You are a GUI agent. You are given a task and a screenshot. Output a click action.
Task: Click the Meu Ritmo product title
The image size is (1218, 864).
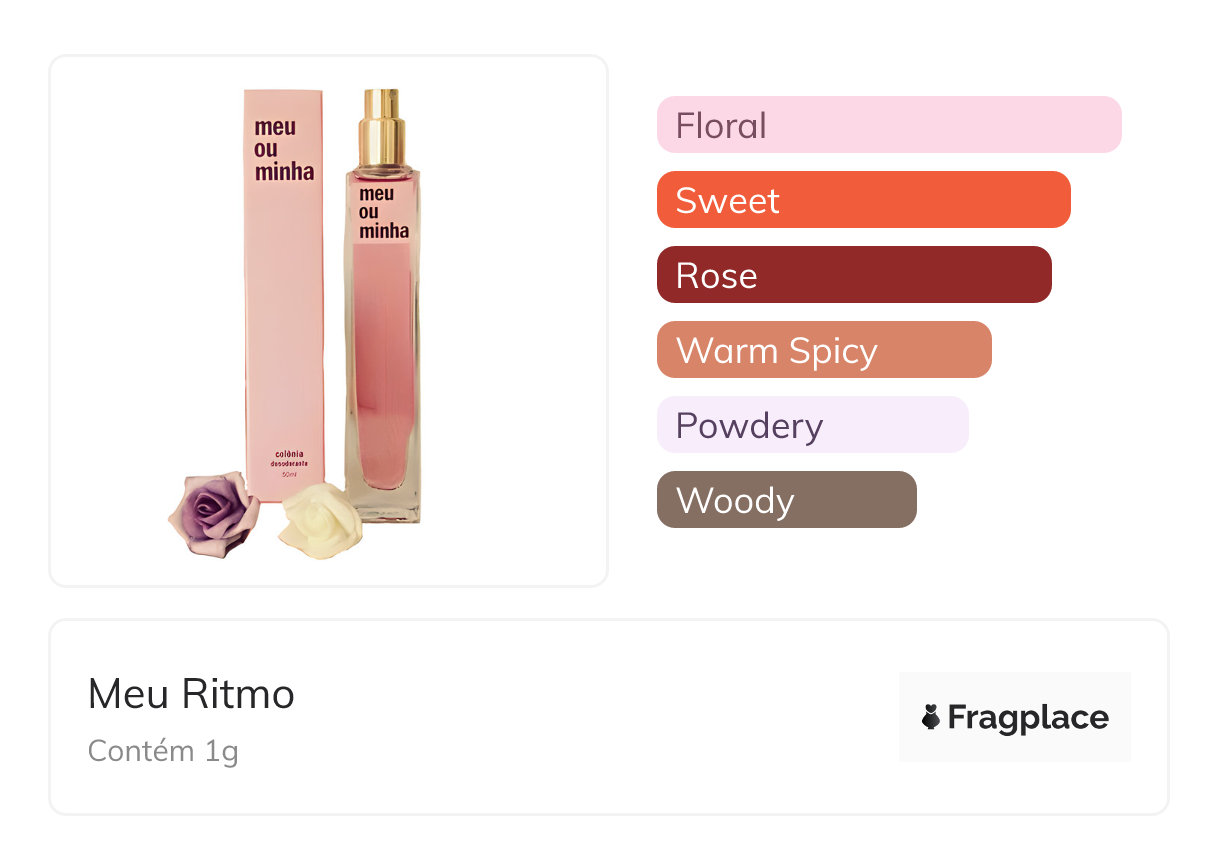point(191,694)
